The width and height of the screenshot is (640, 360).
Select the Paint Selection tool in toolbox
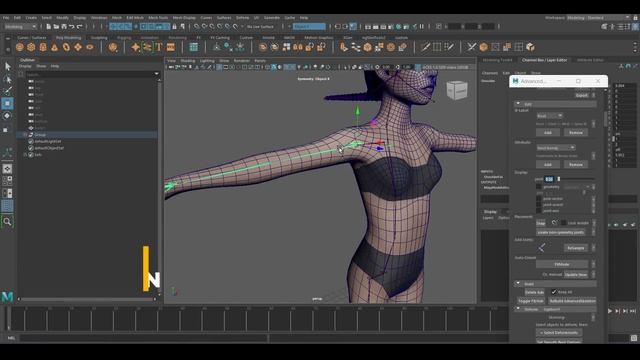pos(7,91)
